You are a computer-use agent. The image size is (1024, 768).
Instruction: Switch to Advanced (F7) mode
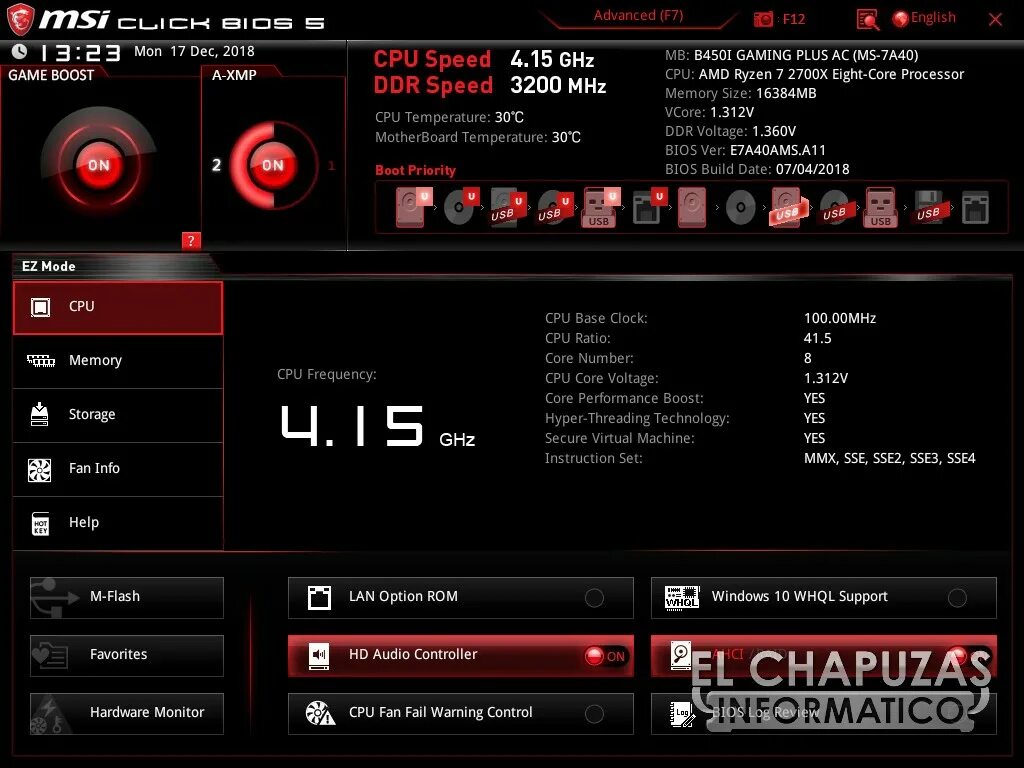[x=638, y=16]
